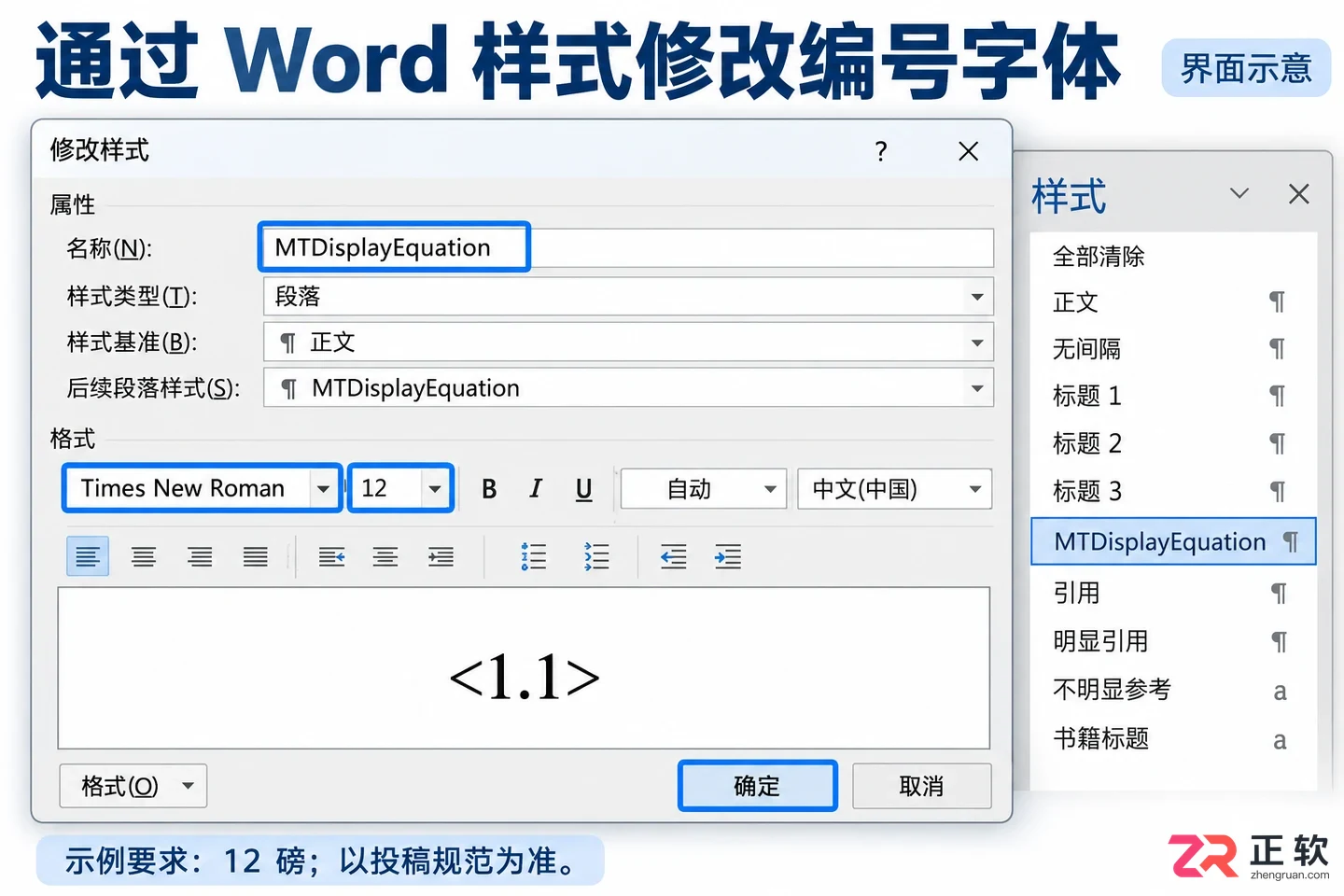
Task: Select 标题 2 style
Action: 1173,443
